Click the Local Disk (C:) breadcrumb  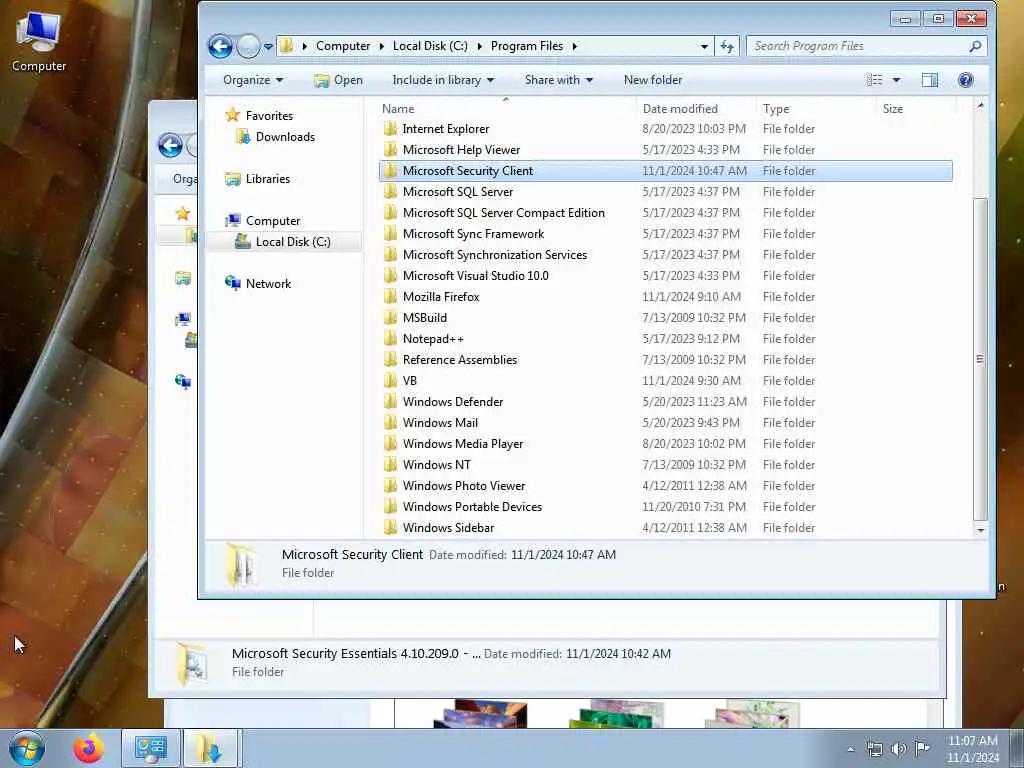[430, 46]
